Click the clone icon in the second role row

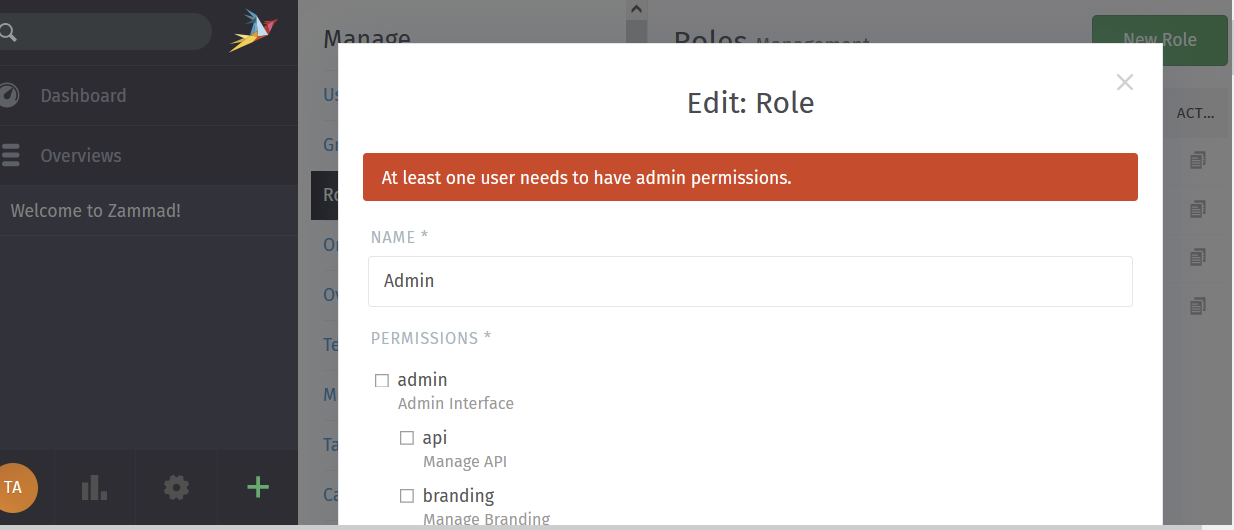coord(1198,209)
